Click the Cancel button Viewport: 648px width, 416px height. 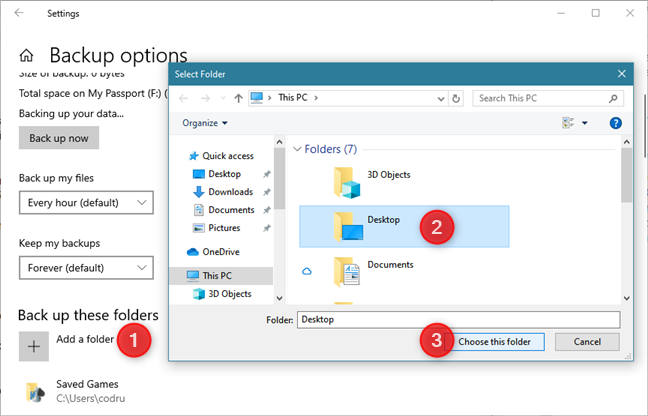(x=586, y=342)
